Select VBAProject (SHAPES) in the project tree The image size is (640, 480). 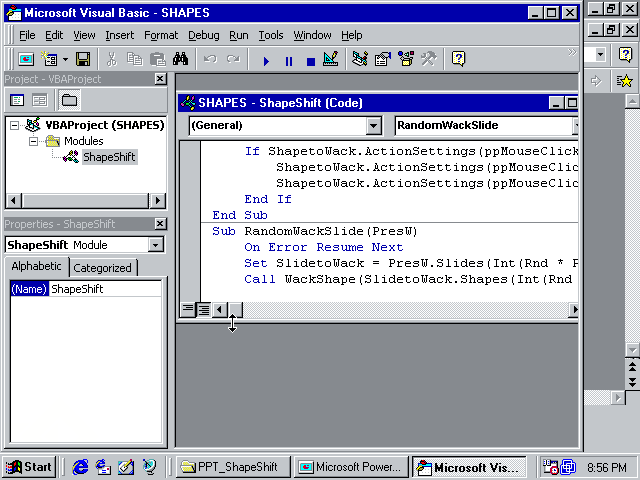[x=105, y=125]
